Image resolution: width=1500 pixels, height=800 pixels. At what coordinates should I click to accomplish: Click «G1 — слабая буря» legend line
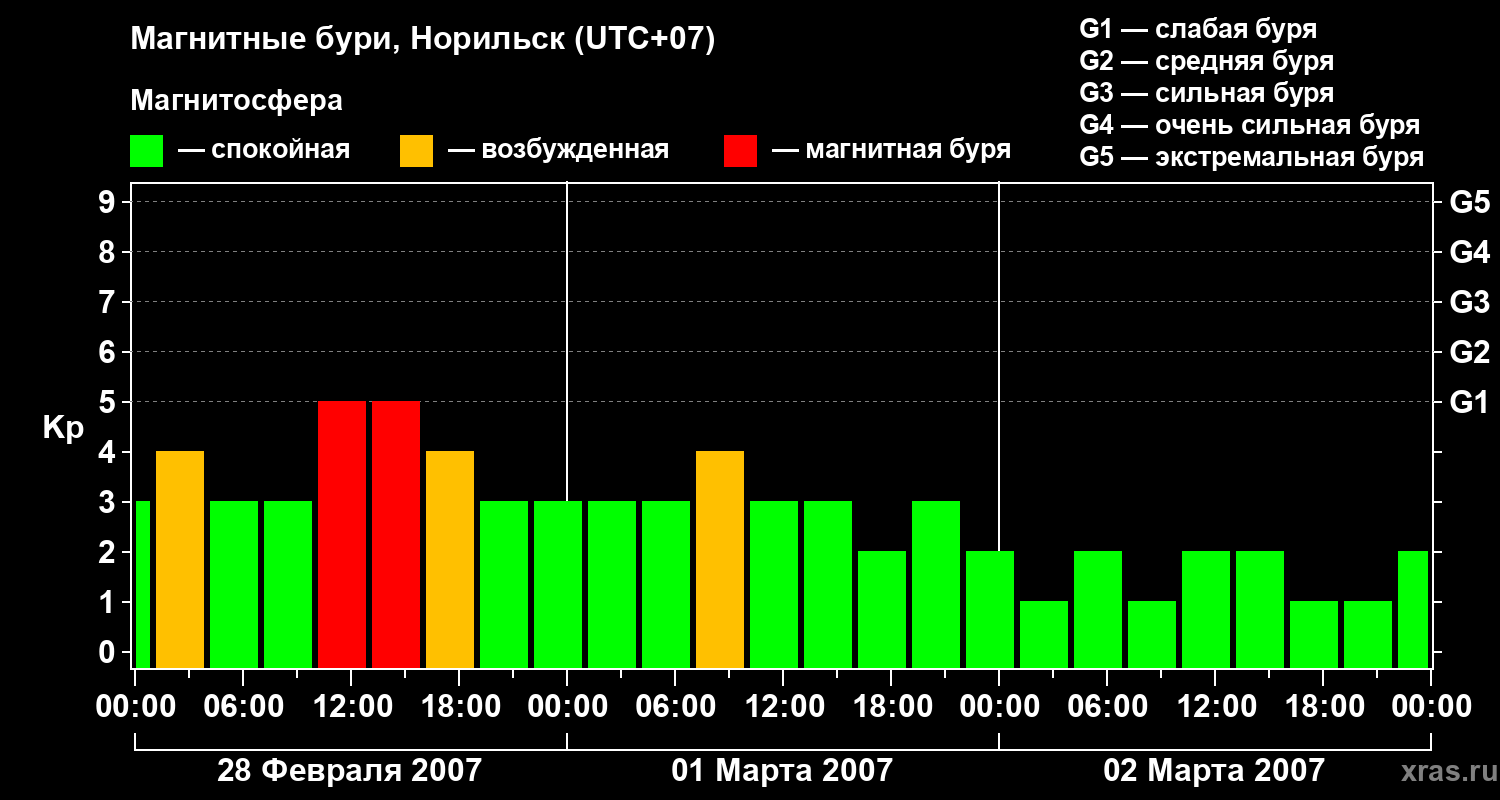point(1198,29)
